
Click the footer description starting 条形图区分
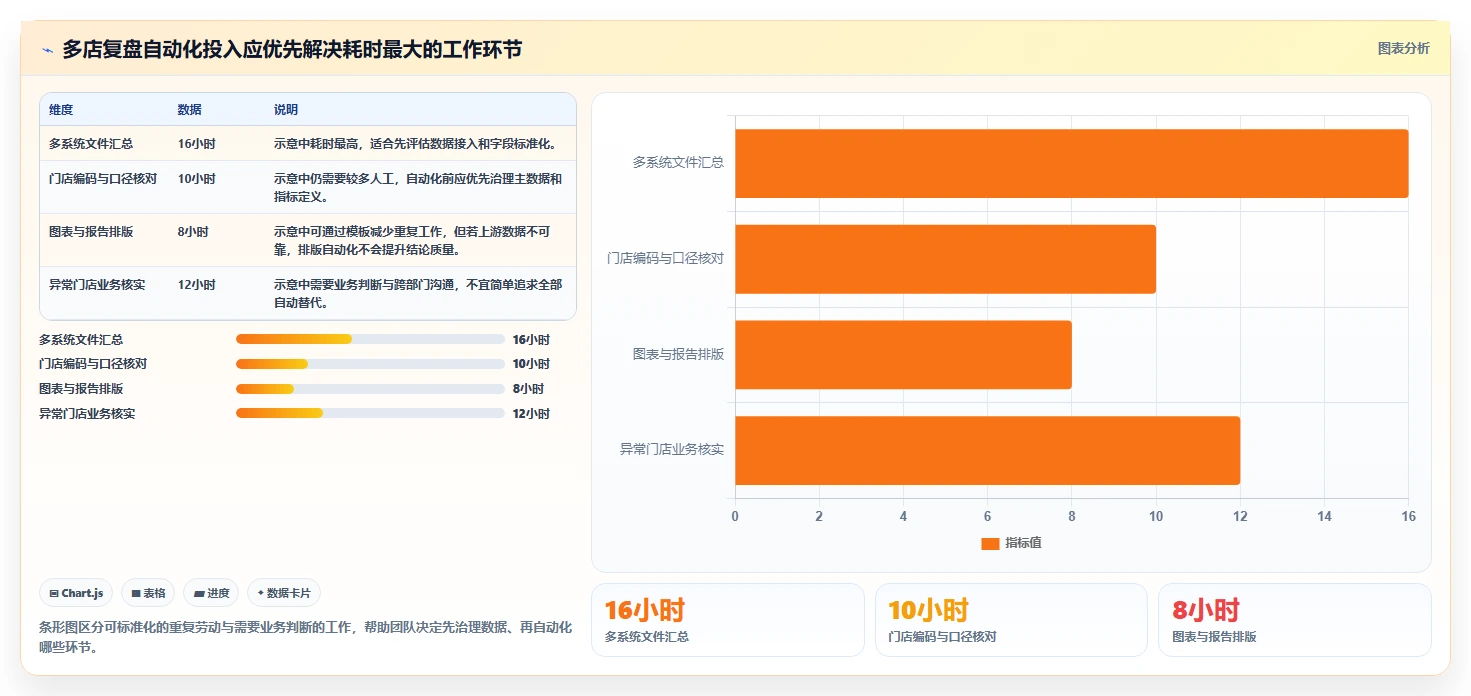305,637
